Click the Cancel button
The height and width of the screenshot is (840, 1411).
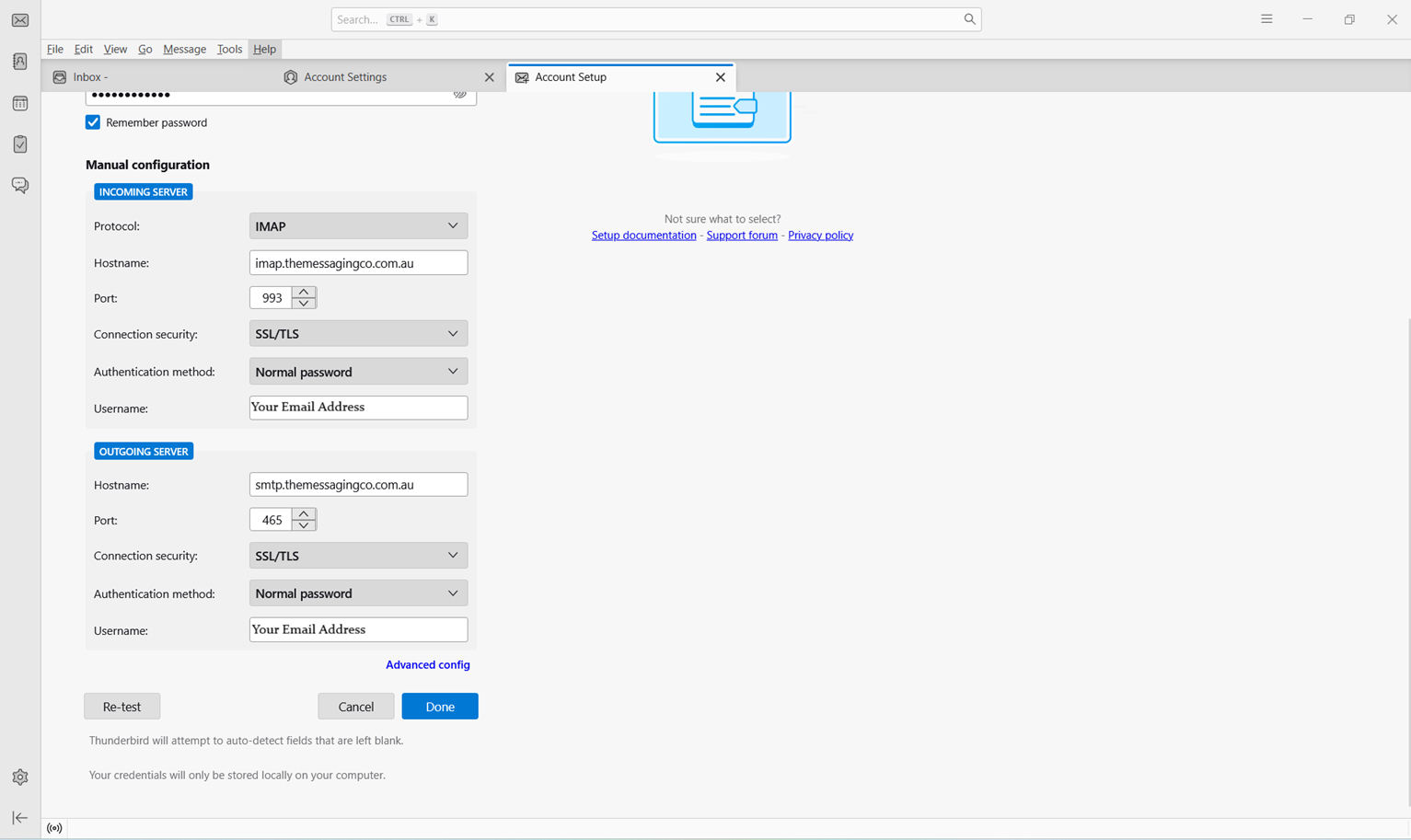356,707
